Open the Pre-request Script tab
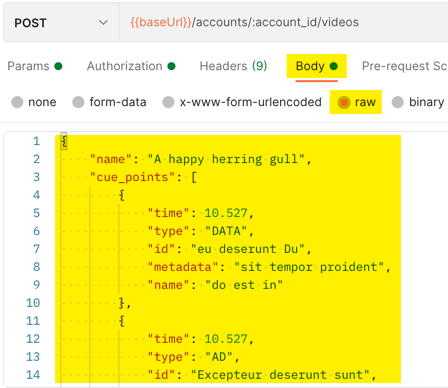The height and width of the screenshot is (388, 448). 405,66
